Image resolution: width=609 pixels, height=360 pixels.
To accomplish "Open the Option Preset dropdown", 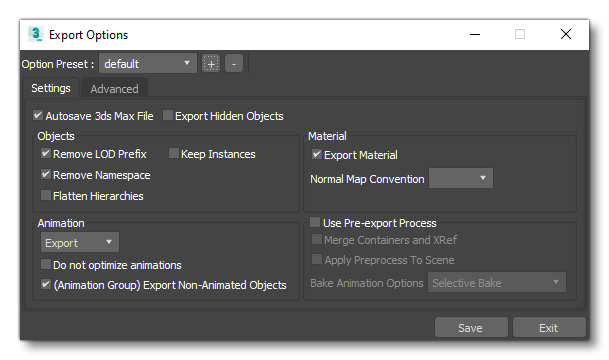I will [148, 63].
